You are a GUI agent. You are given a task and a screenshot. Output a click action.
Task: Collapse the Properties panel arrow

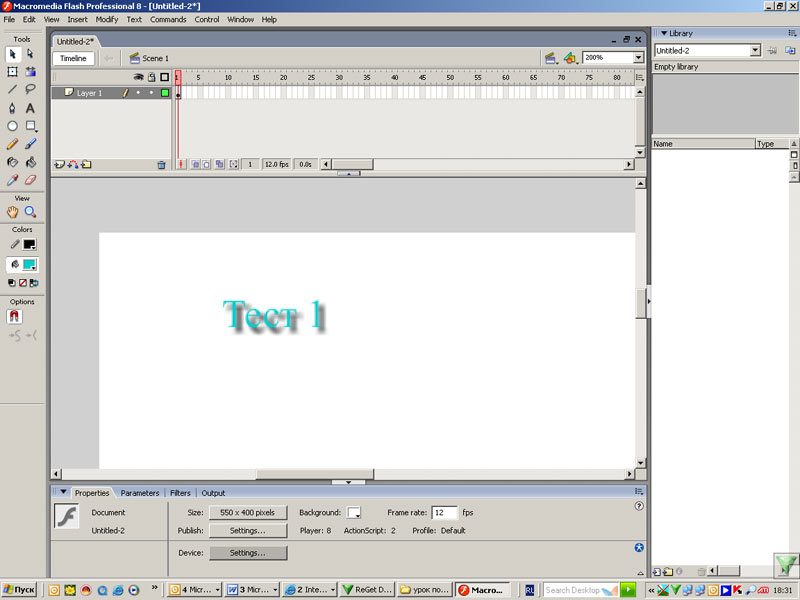coord(63,492)
